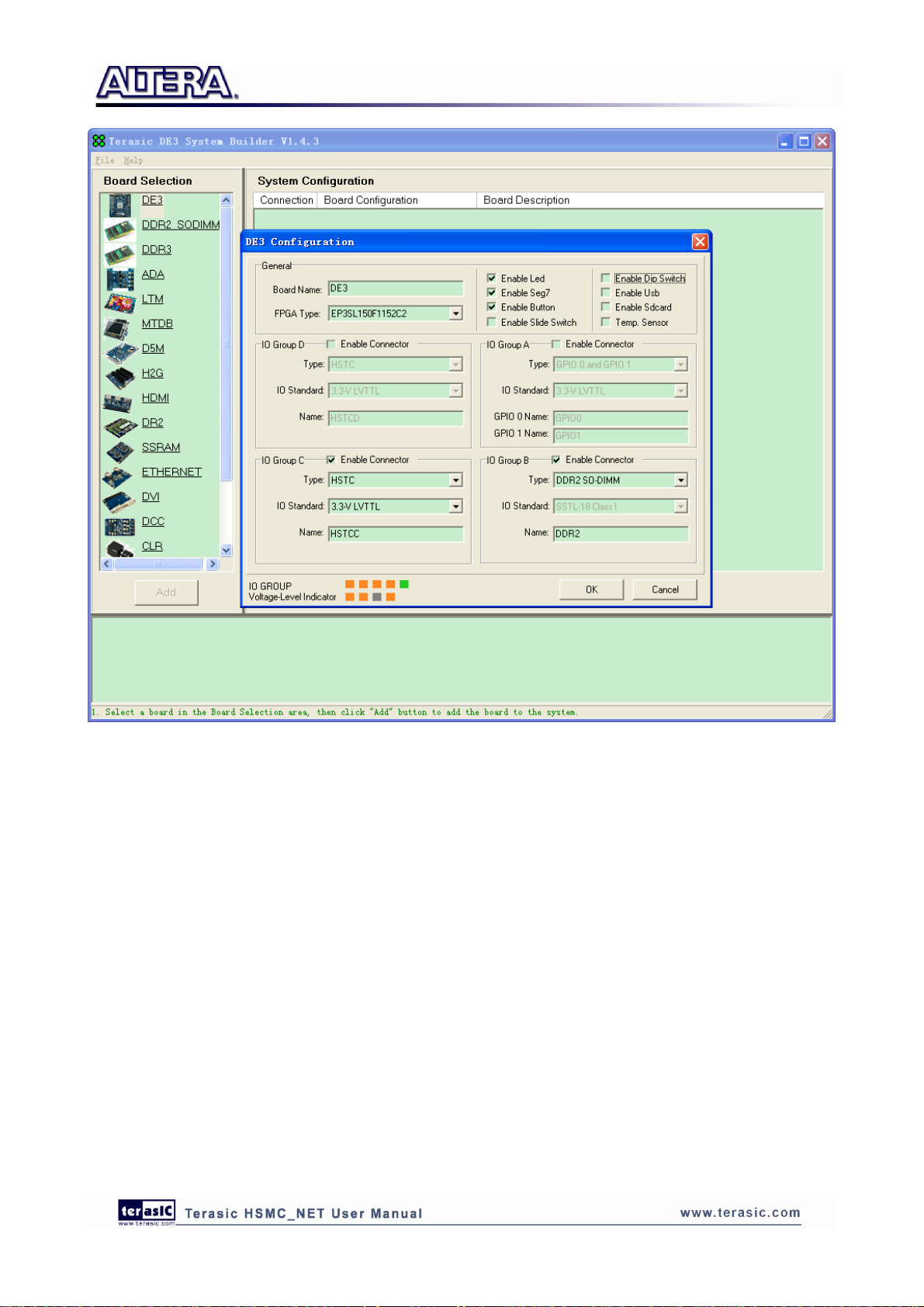
Task: Select the DCC board icon
Action: click(x=119, y=527)
